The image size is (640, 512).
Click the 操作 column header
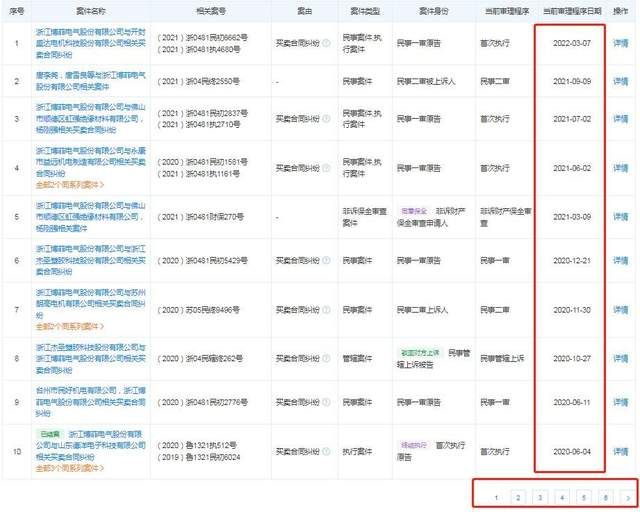[620, 11]
